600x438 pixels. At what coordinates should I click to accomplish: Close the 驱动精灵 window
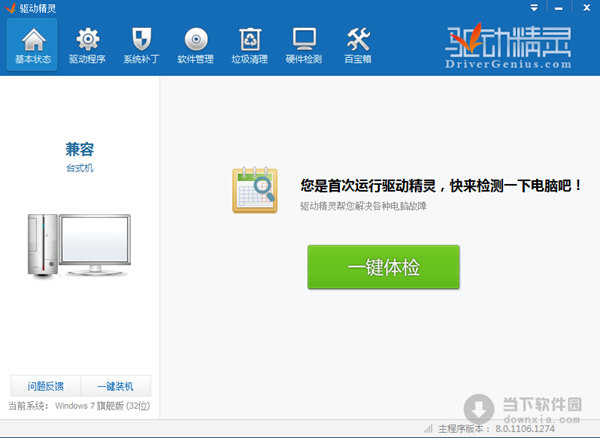(586, 7)
